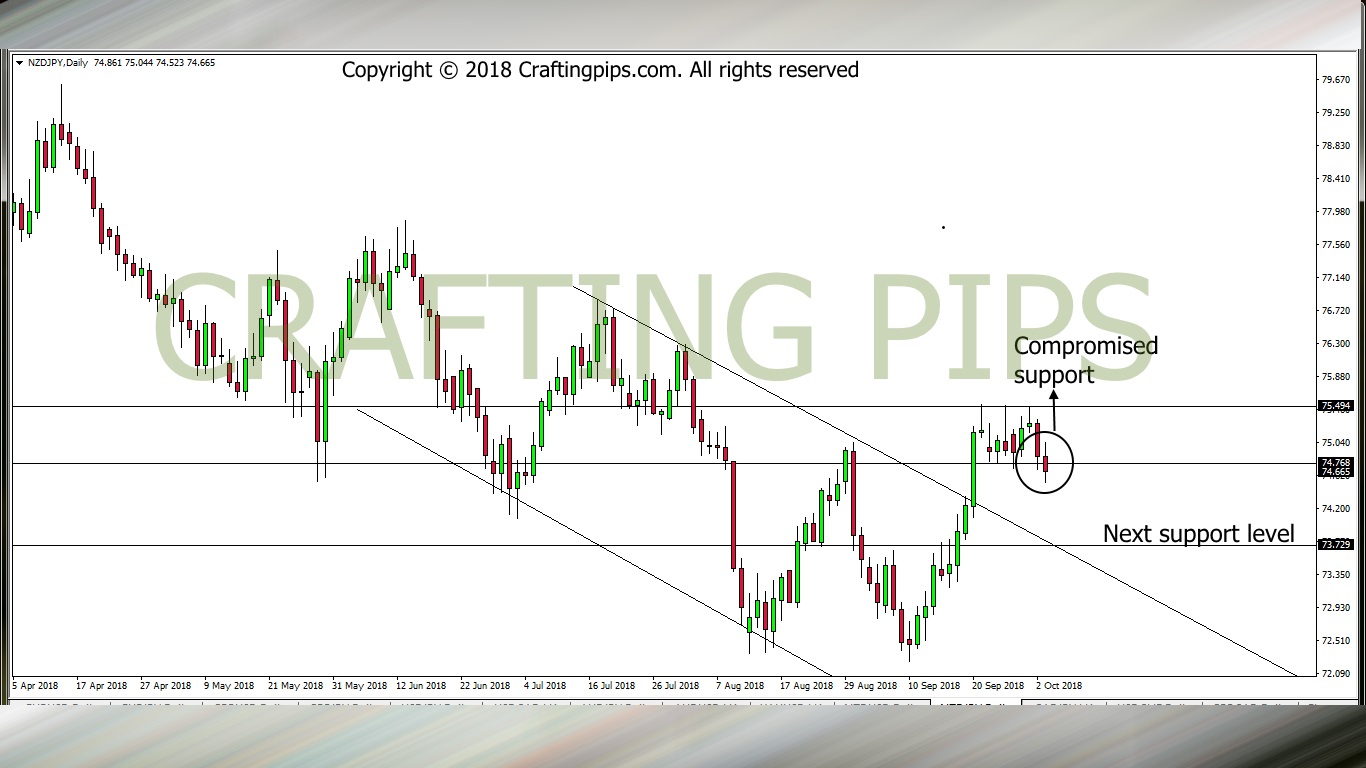Viewport: 1366px width, 768px height.
Task: Click the 75.040 price scale value
Action: point(1336,443)
